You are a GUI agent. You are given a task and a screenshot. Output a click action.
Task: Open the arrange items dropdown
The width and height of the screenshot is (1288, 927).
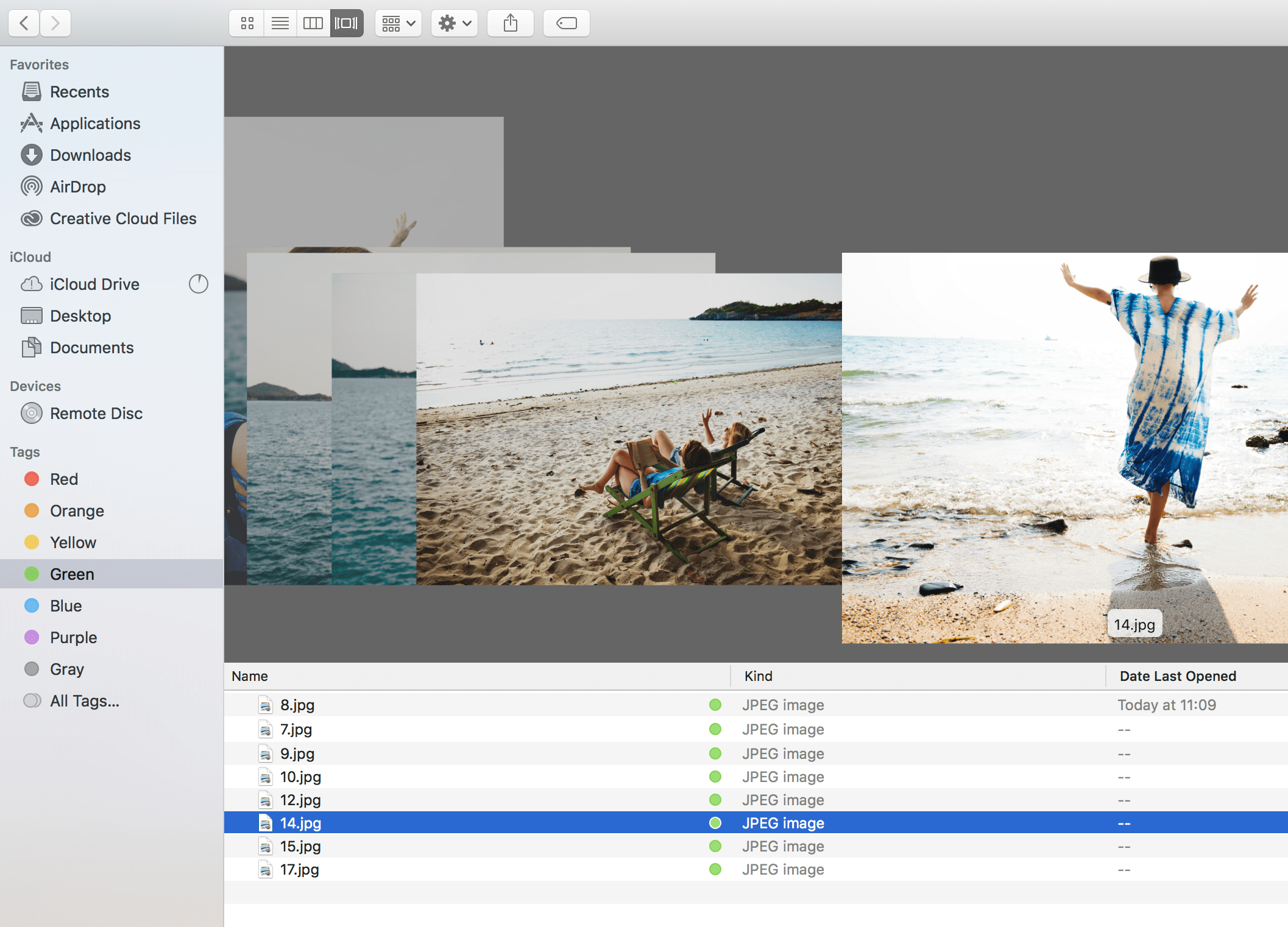(x=398, y=23)
